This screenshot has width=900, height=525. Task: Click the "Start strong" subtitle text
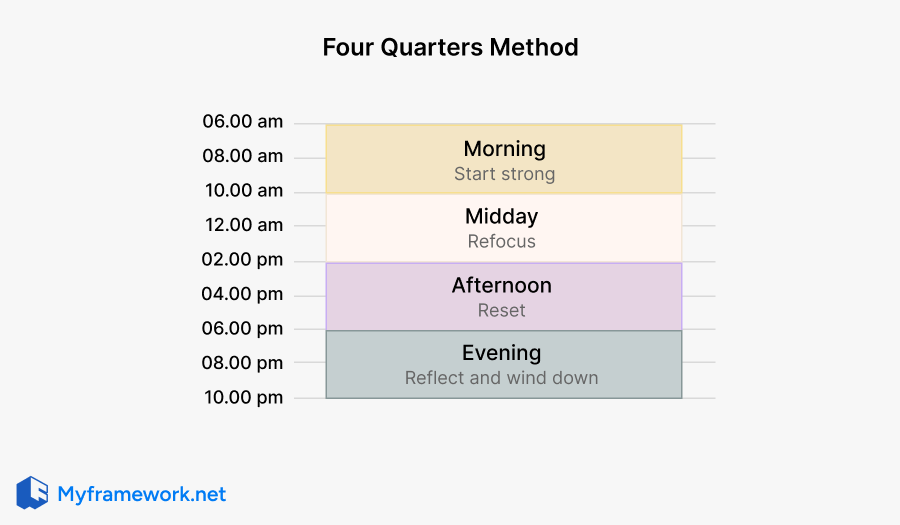point(504,174)
